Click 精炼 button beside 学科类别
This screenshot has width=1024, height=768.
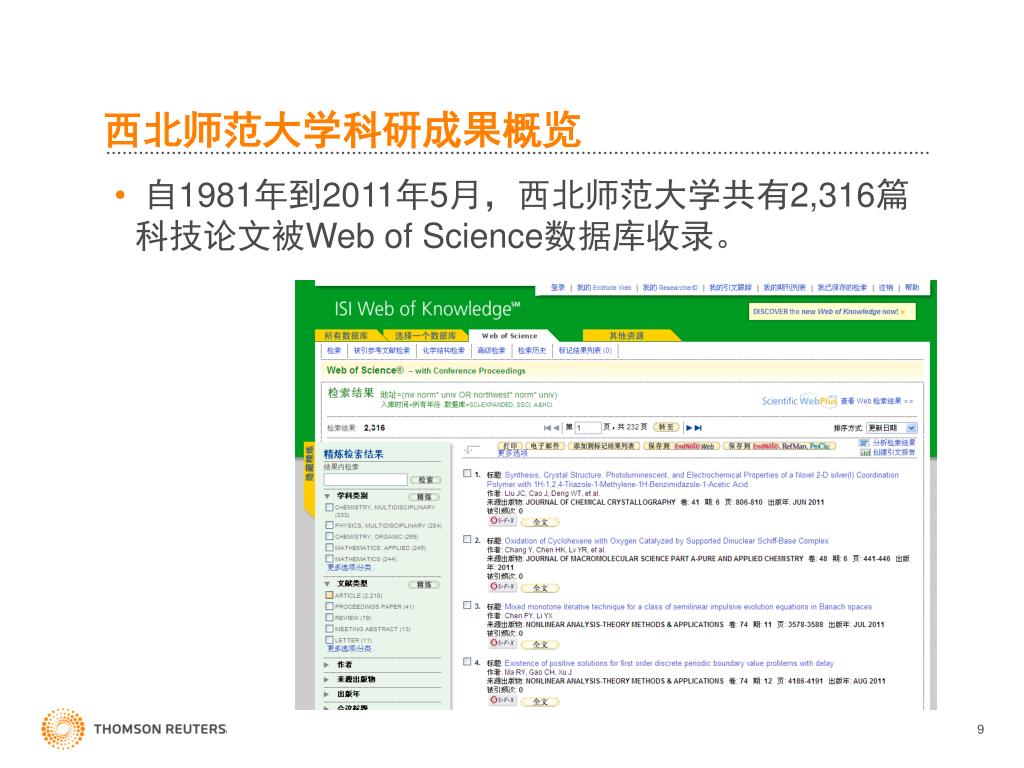(x=424, y=497)
